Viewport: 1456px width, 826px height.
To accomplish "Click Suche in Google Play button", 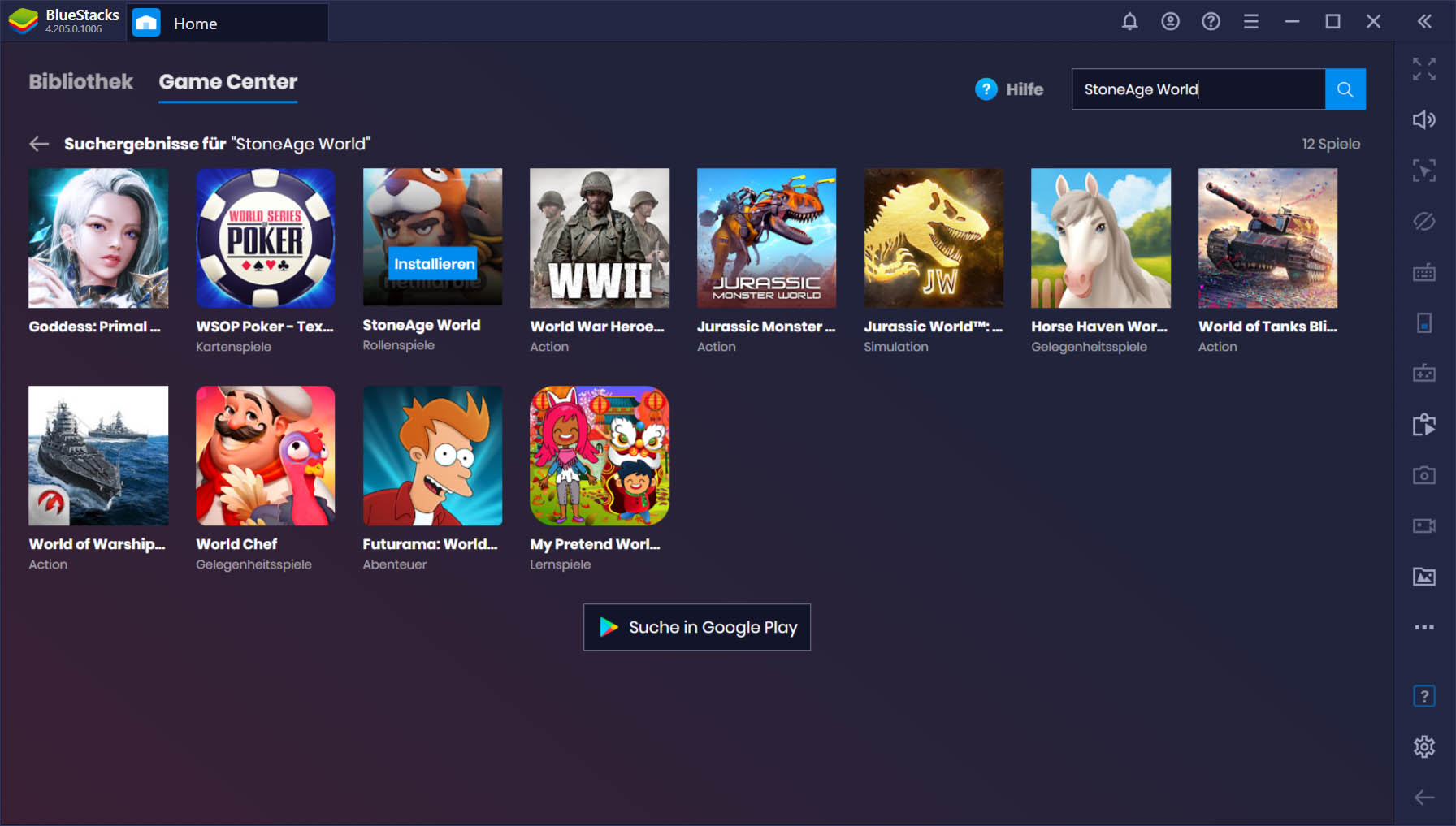I will (697, 627).
